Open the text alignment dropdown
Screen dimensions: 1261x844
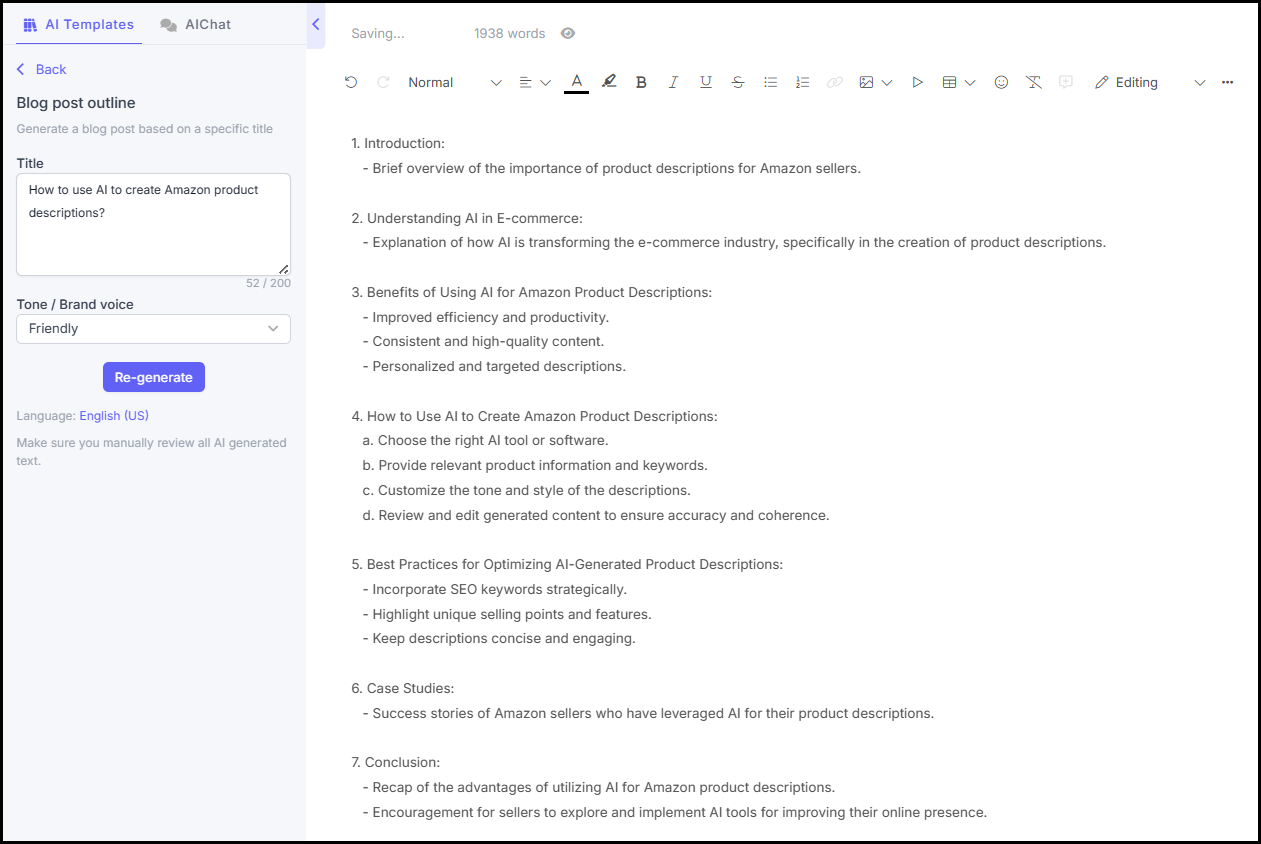(535, 82)
